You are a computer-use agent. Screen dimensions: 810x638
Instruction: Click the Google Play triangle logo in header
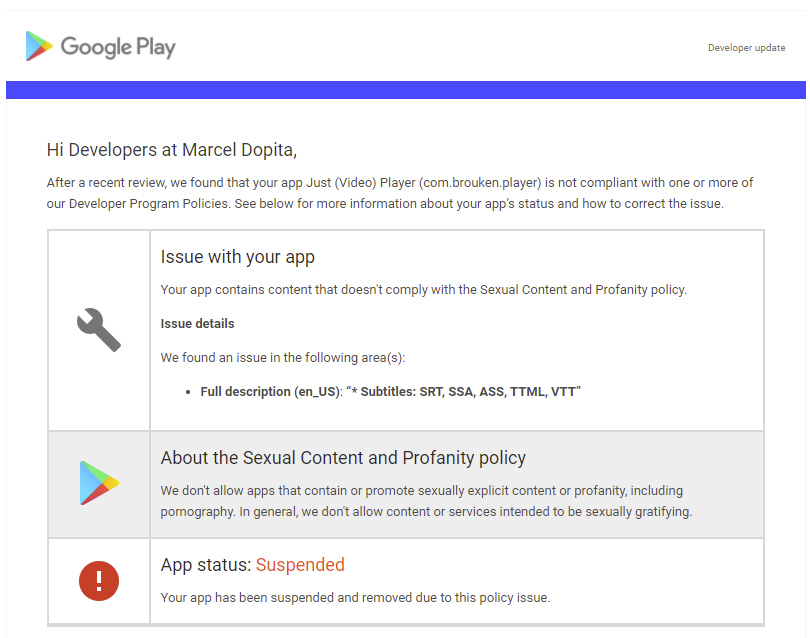39,46
